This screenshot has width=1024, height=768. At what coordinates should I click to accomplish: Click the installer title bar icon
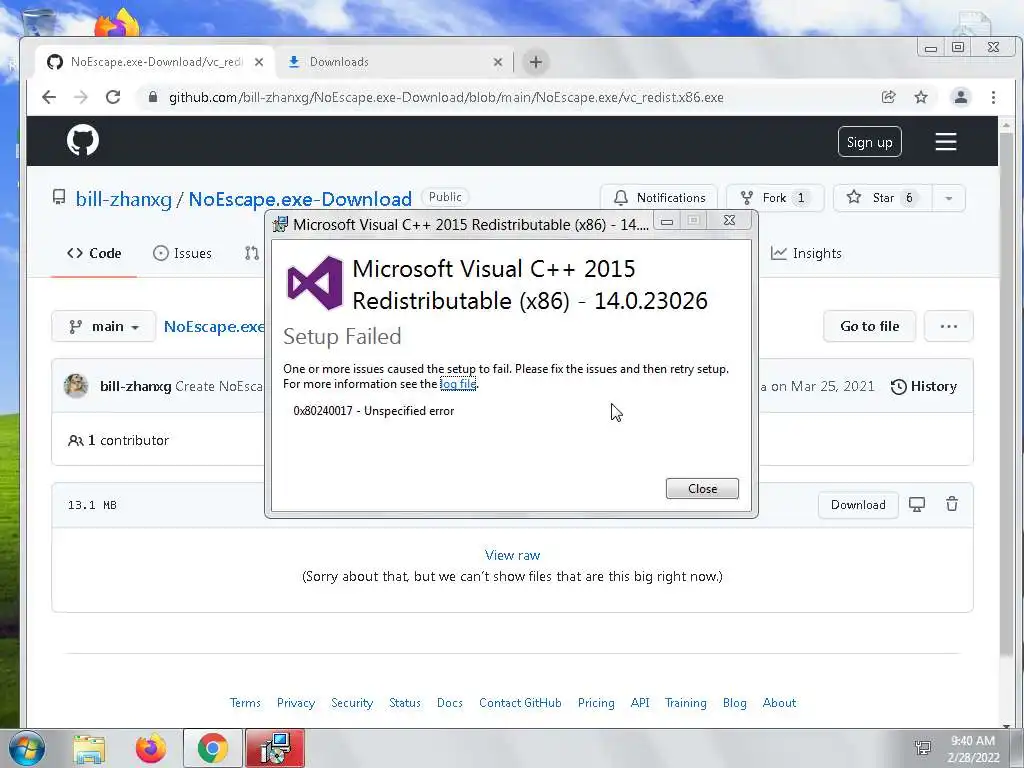click(280, 225)
